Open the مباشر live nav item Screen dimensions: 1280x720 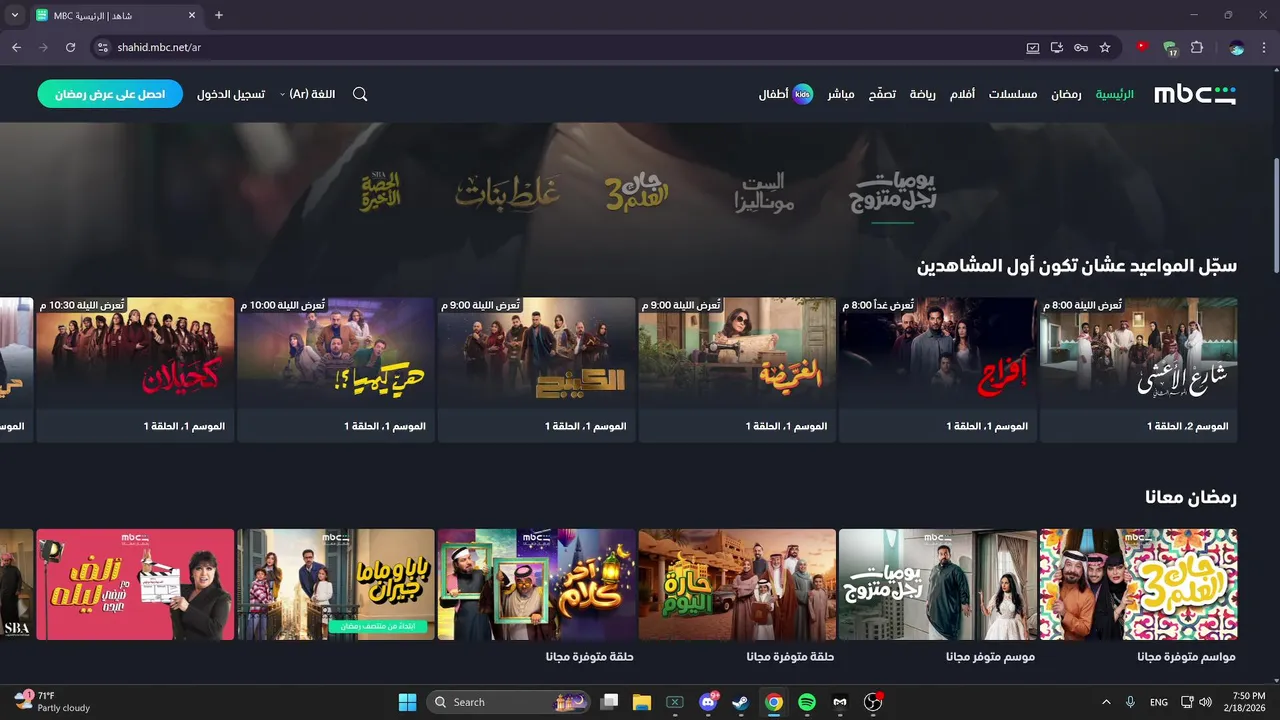pos(840,94)
